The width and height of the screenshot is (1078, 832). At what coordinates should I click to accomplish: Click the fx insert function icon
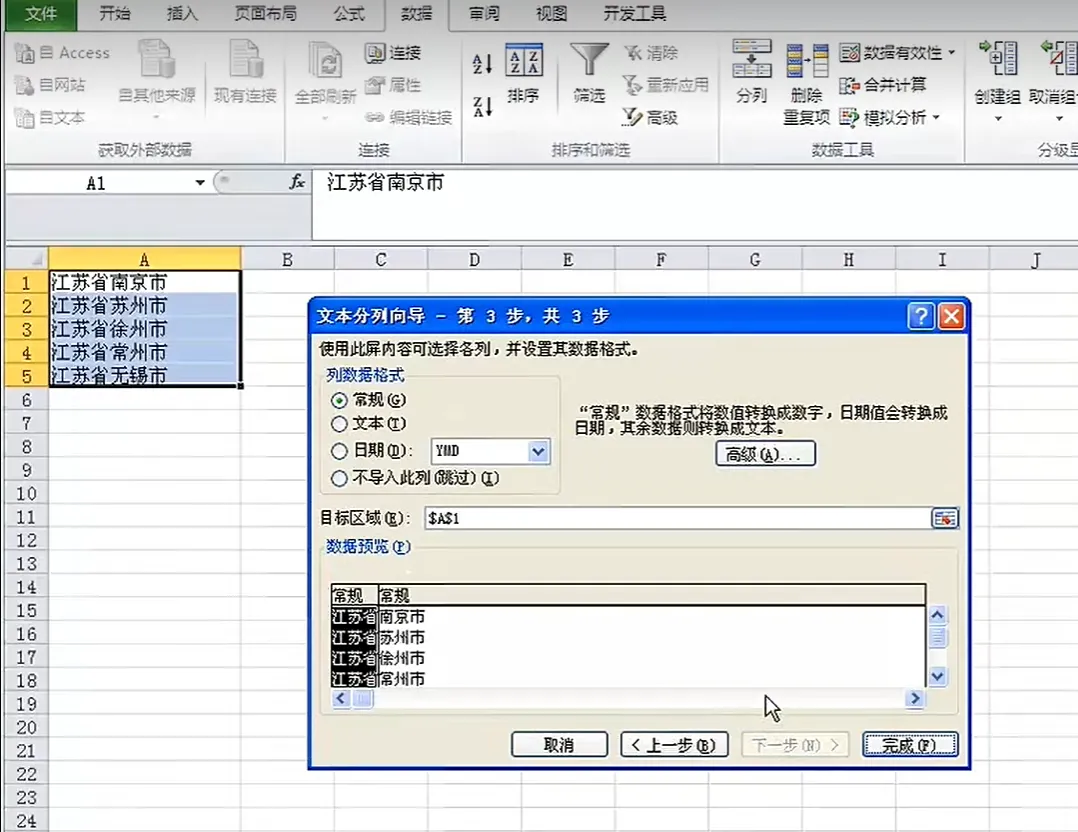(x=297, y=182)
